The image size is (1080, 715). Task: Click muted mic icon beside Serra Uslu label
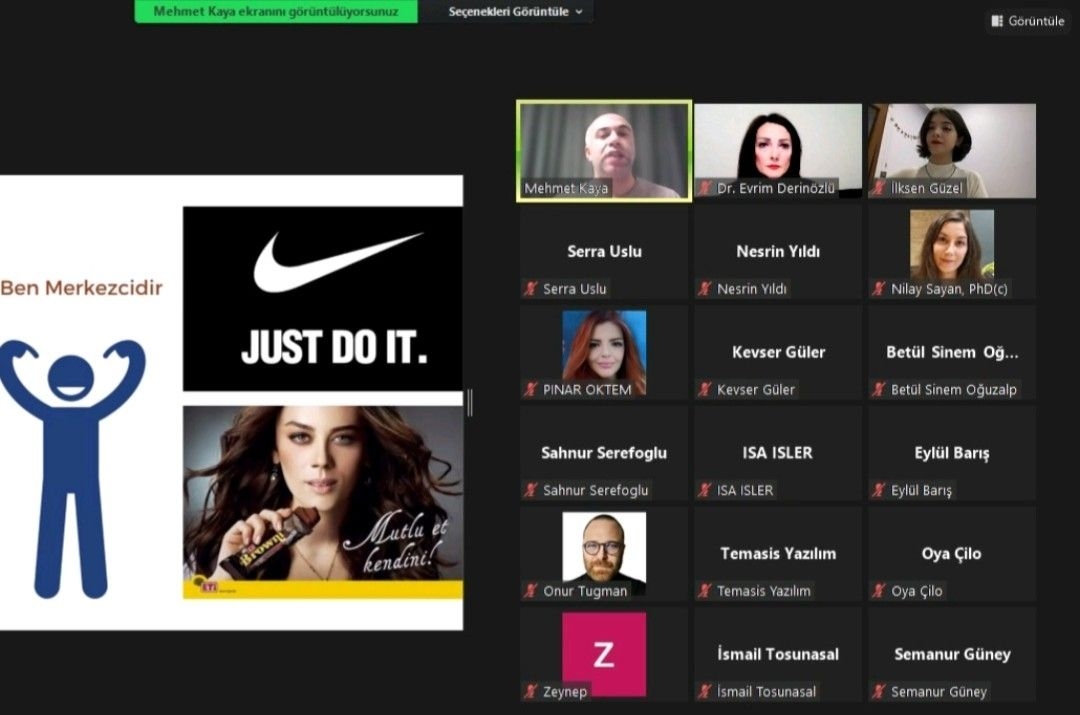(530, 289)
